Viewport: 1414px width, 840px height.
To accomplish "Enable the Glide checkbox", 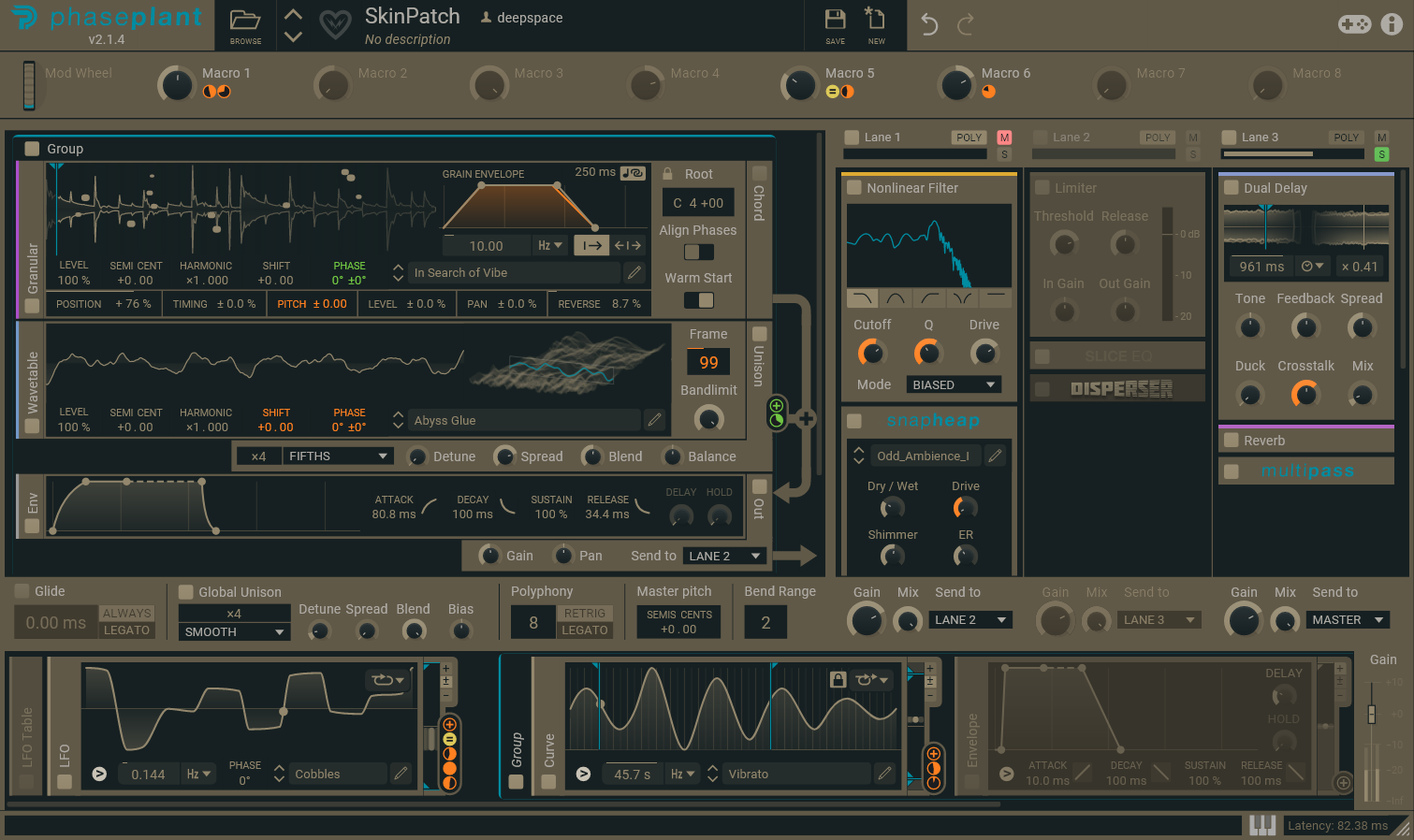I will click(22, 591).
